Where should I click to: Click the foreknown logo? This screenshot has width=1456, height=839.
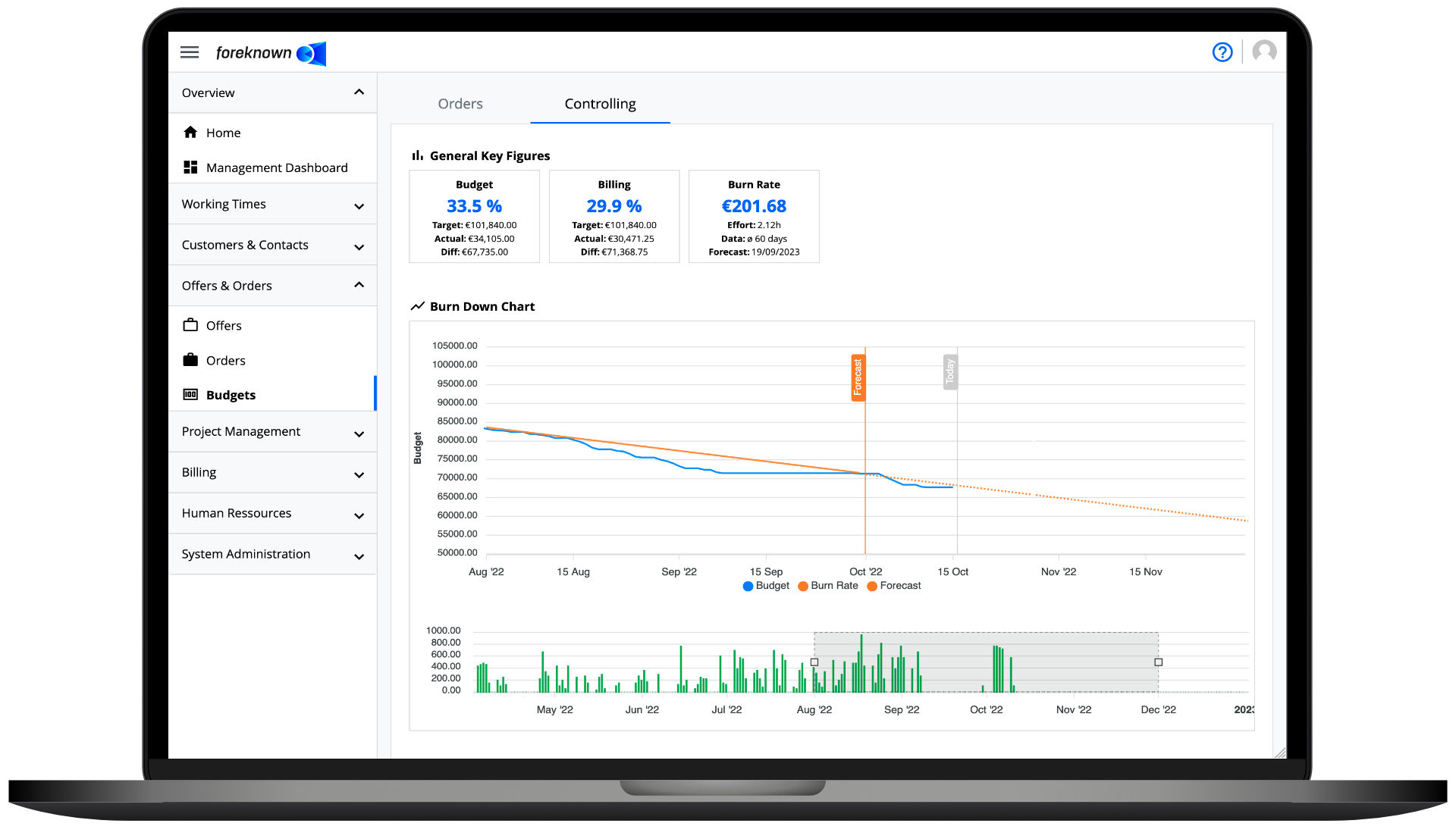pyautogui.click(x=271, y=53)
